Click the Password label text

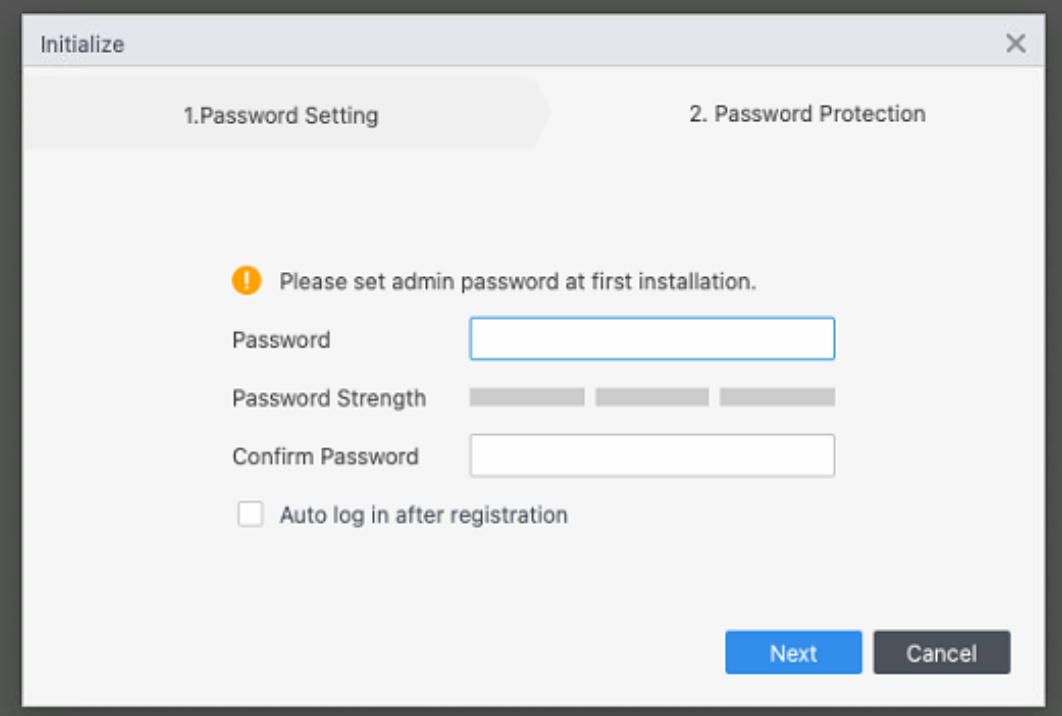point(281,340)
